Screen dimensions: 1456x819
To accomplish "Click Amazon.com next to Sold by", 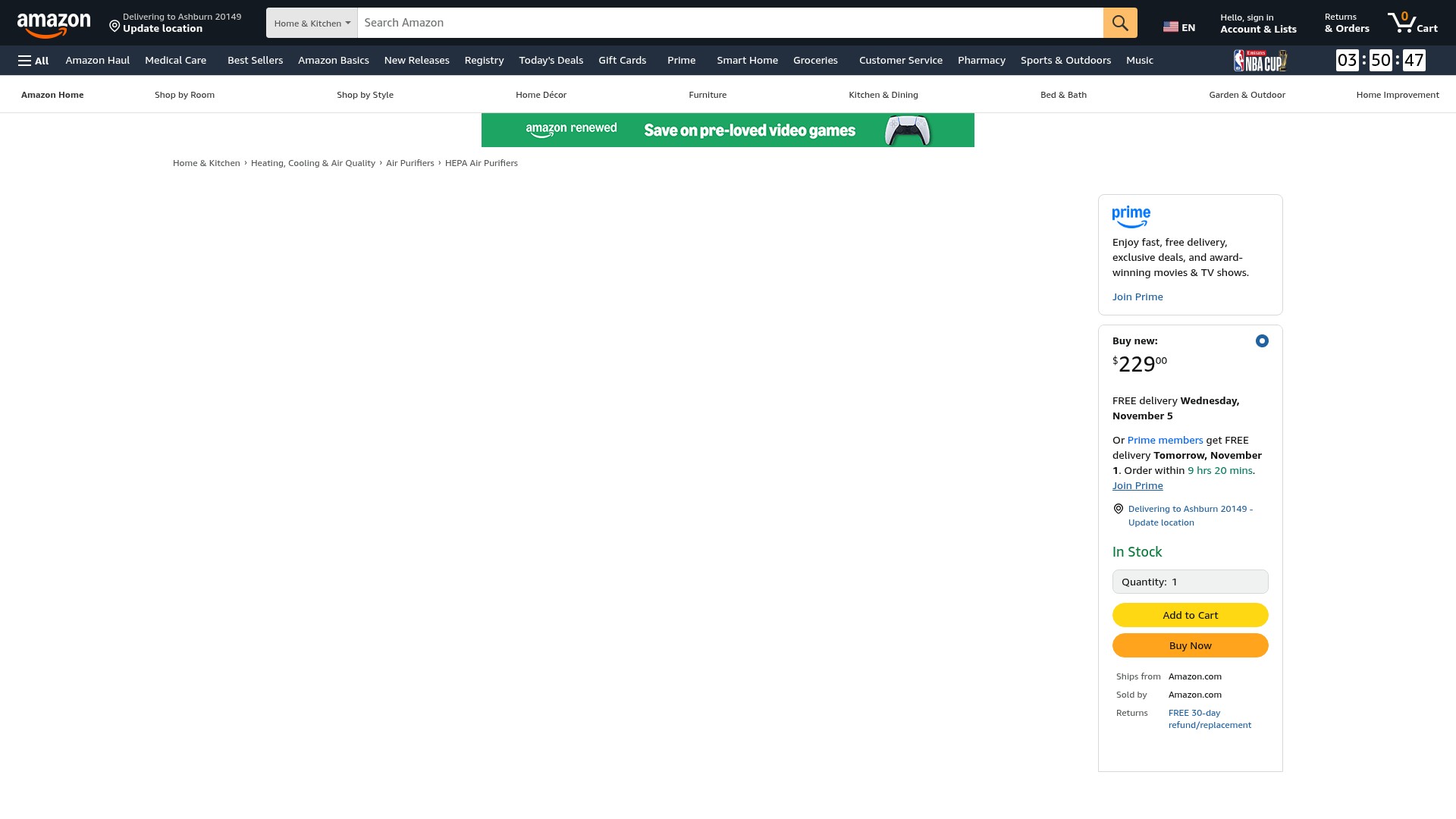I will (1195, 695).
